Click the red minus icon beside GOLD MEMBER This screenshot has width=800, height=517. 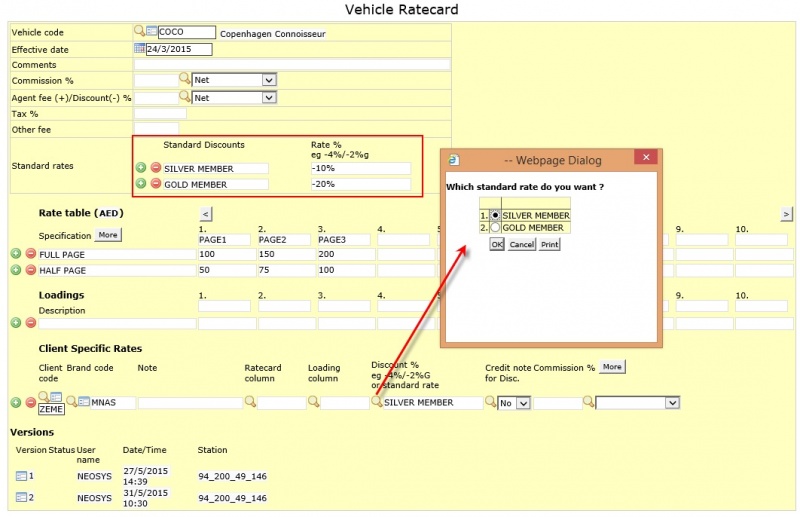click(x=156, y=184)
